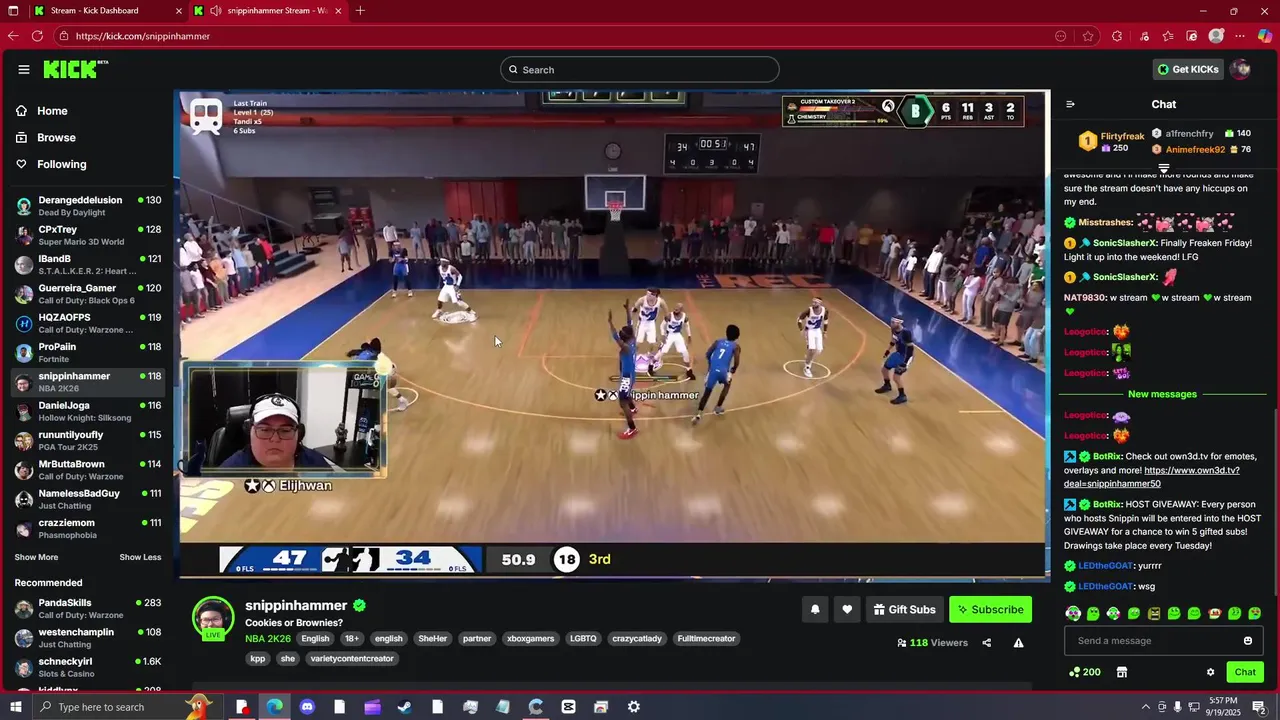
Task: Open PandaSkills recommended channel
Action: coord(90,609)
